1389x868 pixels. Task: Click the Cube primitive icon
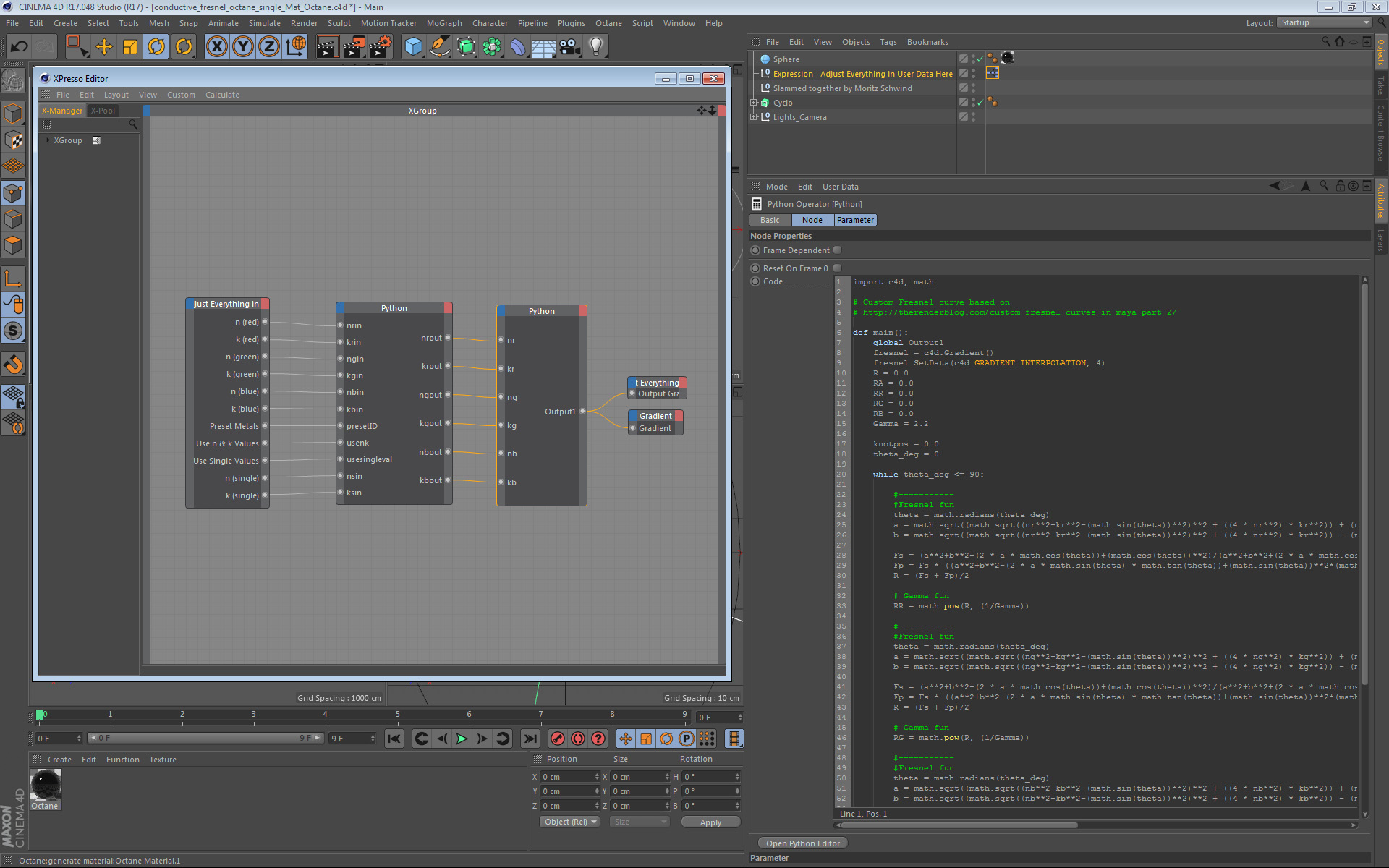413,47
